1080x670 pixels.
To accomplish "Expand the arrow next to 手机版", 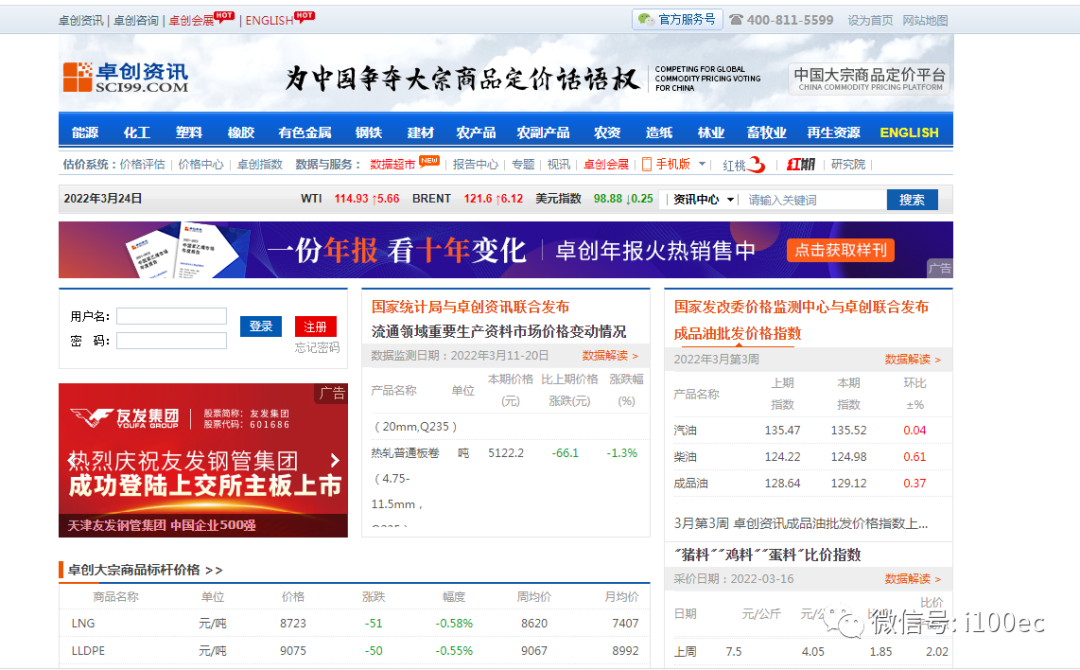I will tap(702, 164).
